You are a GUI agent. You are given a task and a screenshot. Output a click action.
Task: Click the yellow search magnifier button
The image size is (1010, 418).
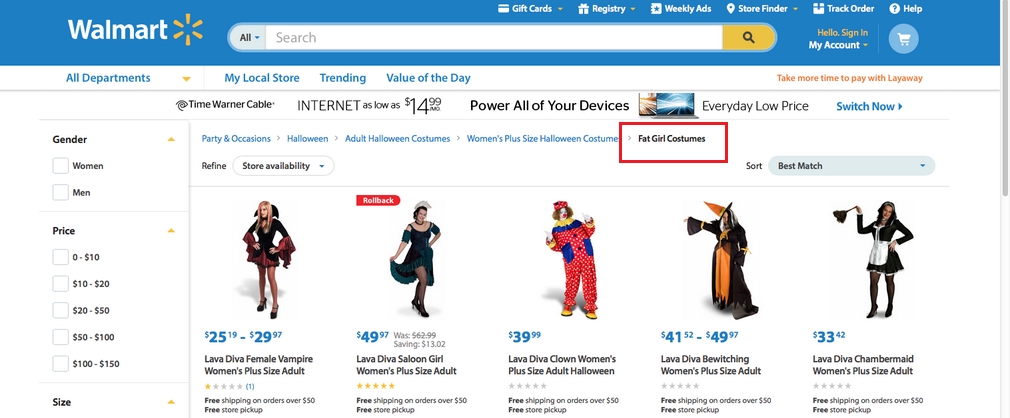[748, 37]
